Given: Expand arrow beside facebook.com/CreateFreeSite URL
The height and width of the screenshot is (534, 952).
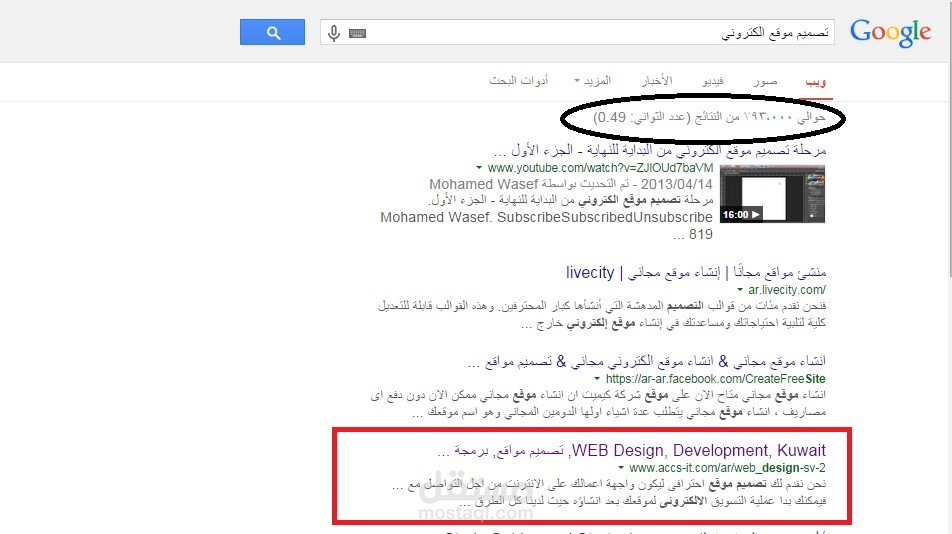Looking at the screenshot, I should point(597,379).
